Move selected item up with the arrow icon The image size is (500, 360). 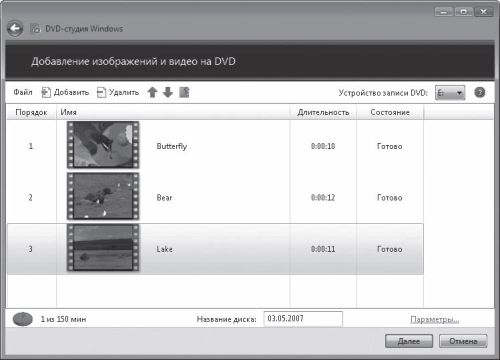152,92
